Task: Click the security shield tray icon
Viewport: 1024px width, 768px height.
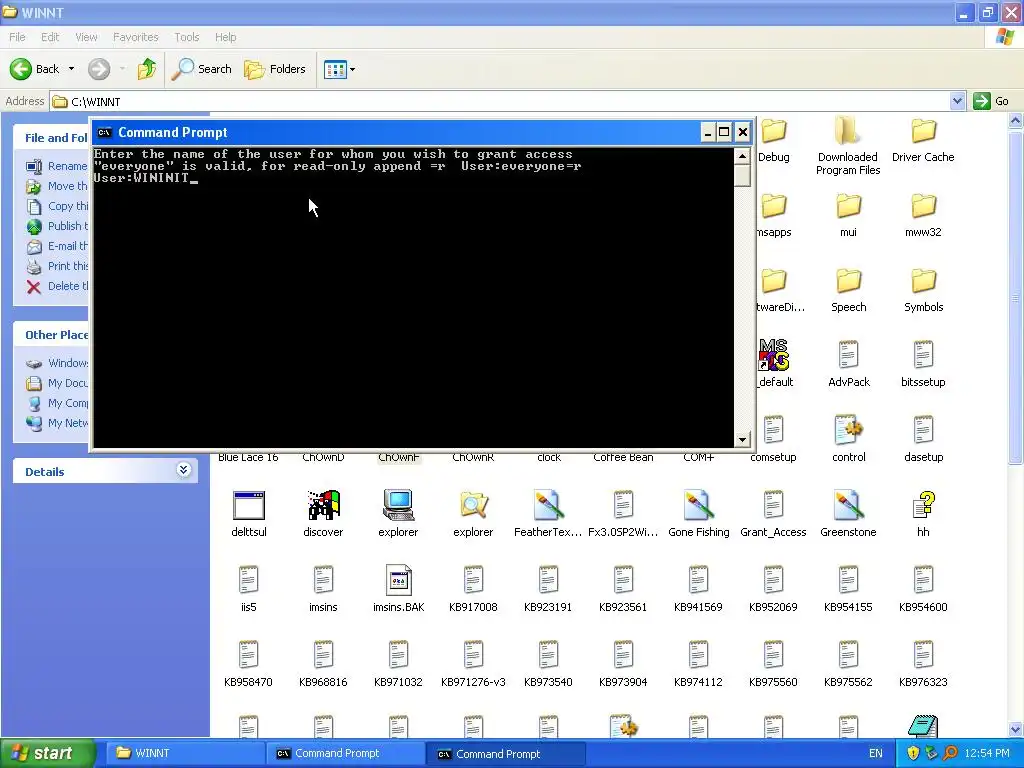Action: (913, 753)
